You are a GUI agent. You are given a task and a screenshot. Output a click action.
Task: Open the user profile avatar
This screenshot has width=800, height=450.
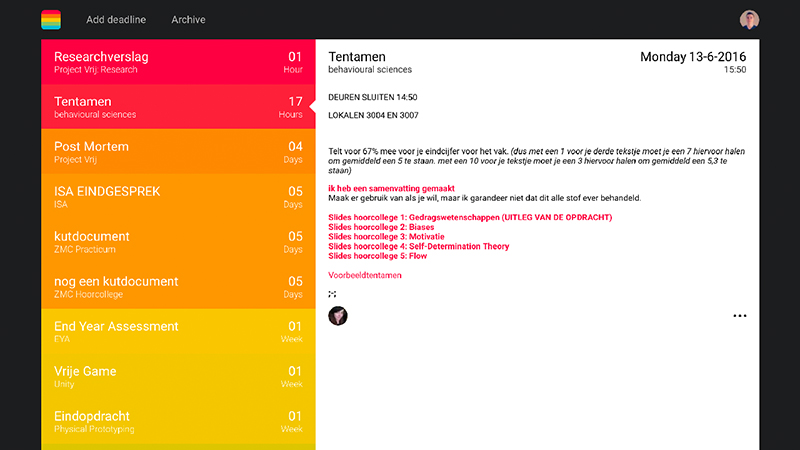749,20
